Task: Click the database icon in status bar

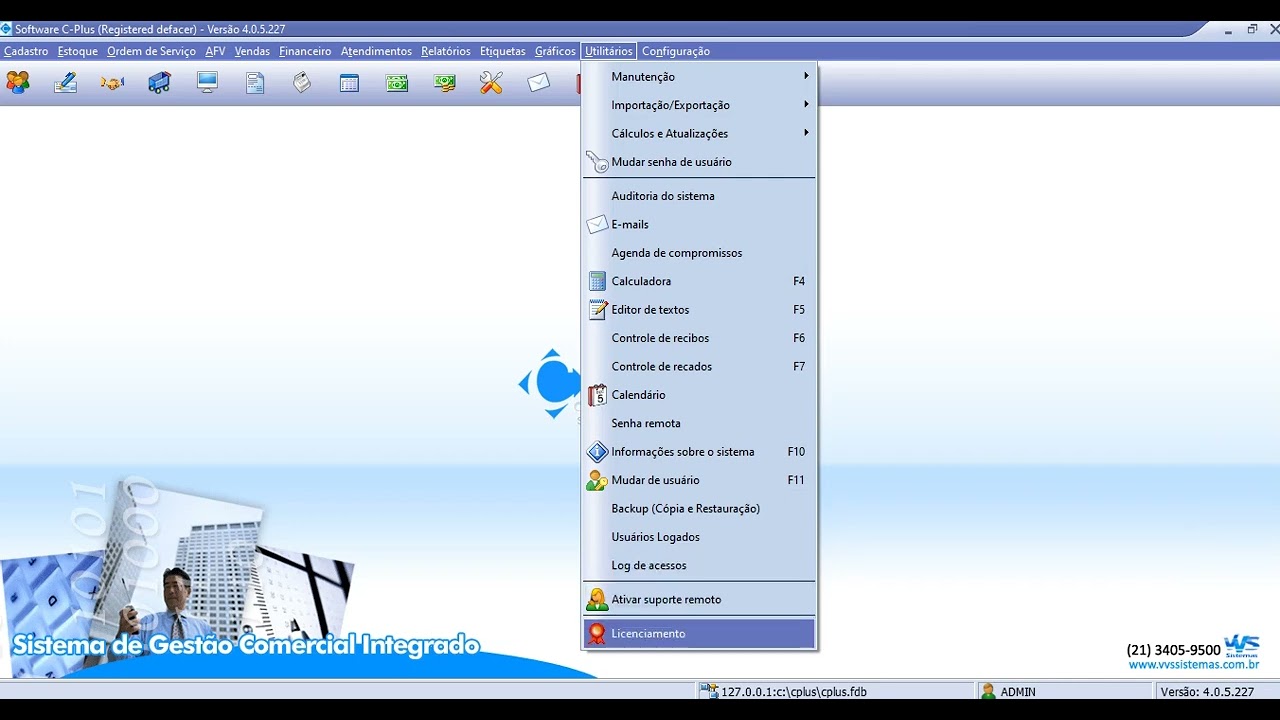Action: pos(709,691)
